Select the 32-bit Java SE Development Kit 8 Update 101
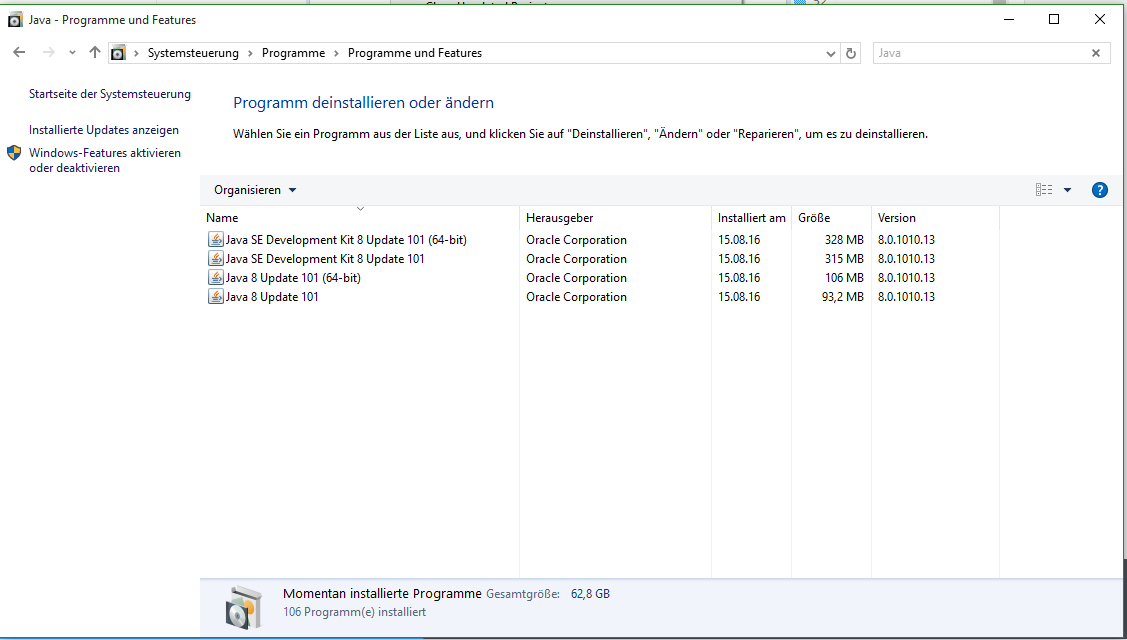Image resolution: width=1127 pixels, height=640 pixels. (325, 259)
